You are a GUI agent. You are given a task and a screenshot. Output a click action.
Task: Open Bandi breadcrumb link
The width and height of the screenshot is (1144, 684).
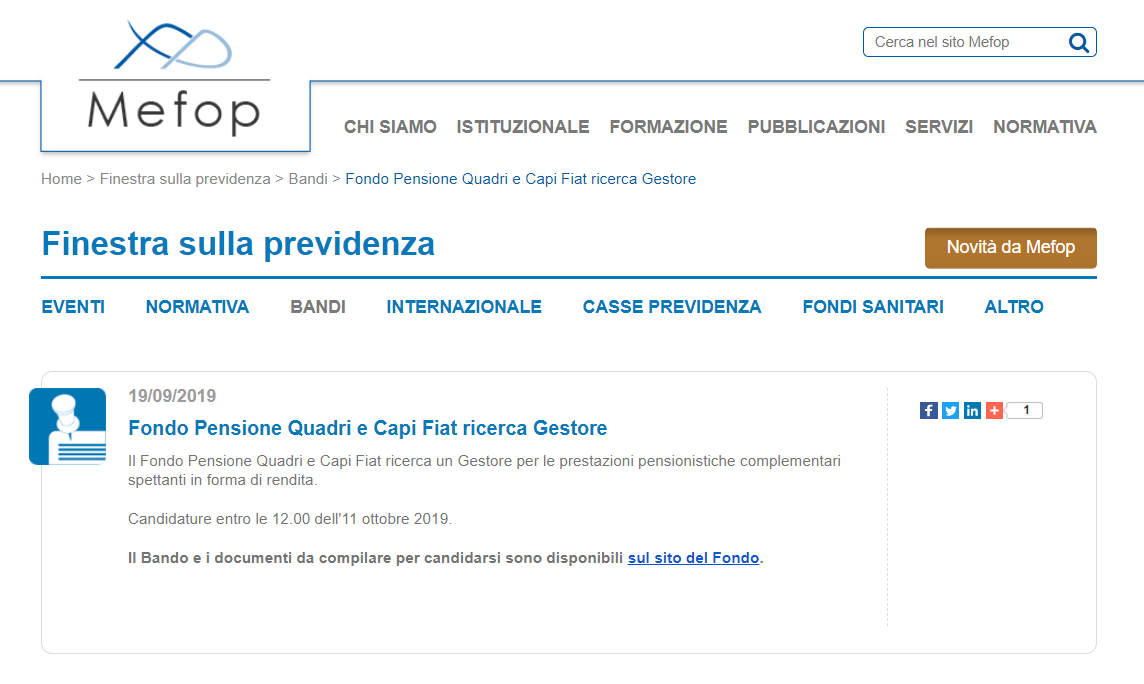(308, 179)
